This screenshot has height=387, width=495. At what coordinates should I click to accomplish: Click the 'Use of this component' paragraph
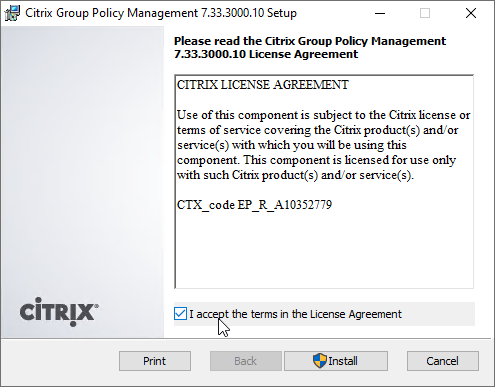point(323,145)
